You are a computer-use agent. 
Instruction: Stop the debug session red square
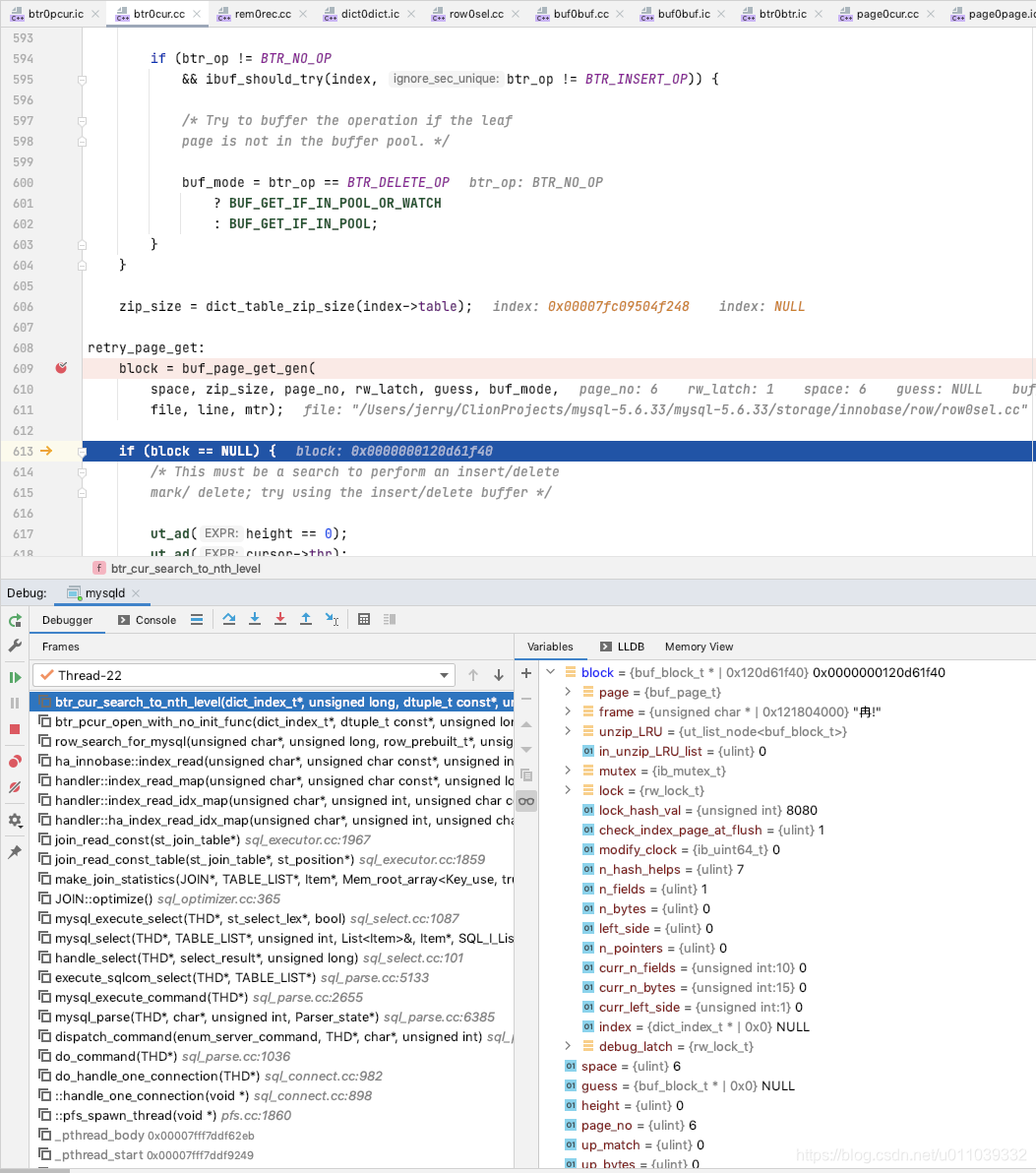click(x=15, y=729)
